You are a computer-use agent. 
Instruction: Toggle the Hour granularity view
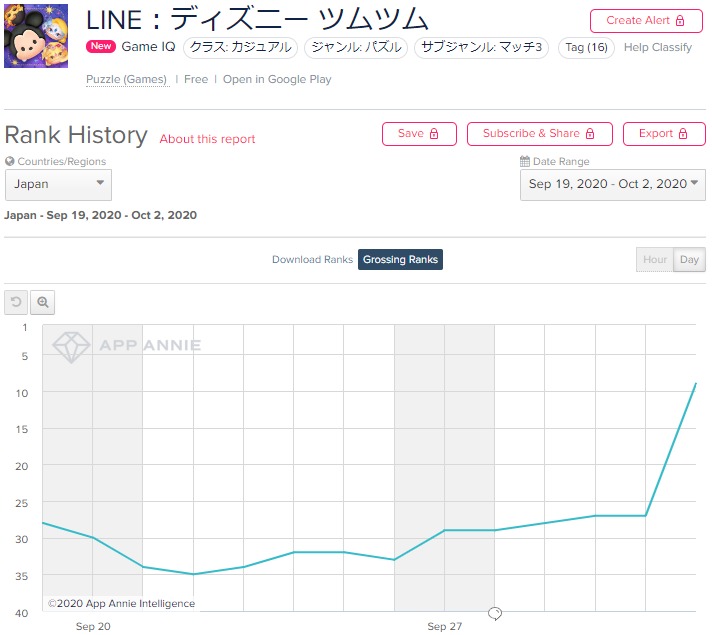pos(655,260)
